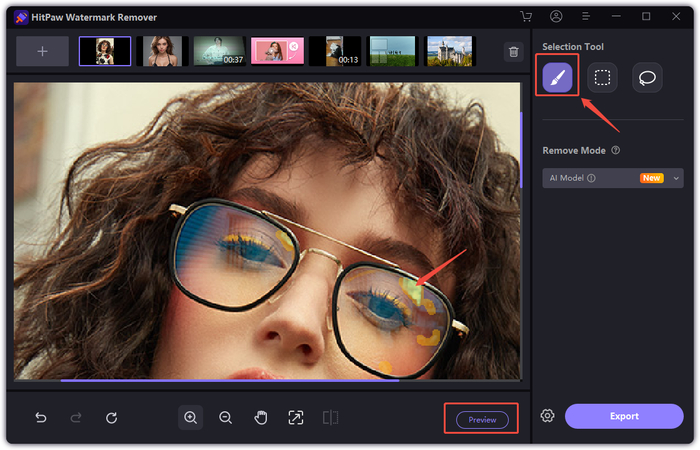Click the undo arrow icon
Screen dimensions: 700x450
[41, 418]
